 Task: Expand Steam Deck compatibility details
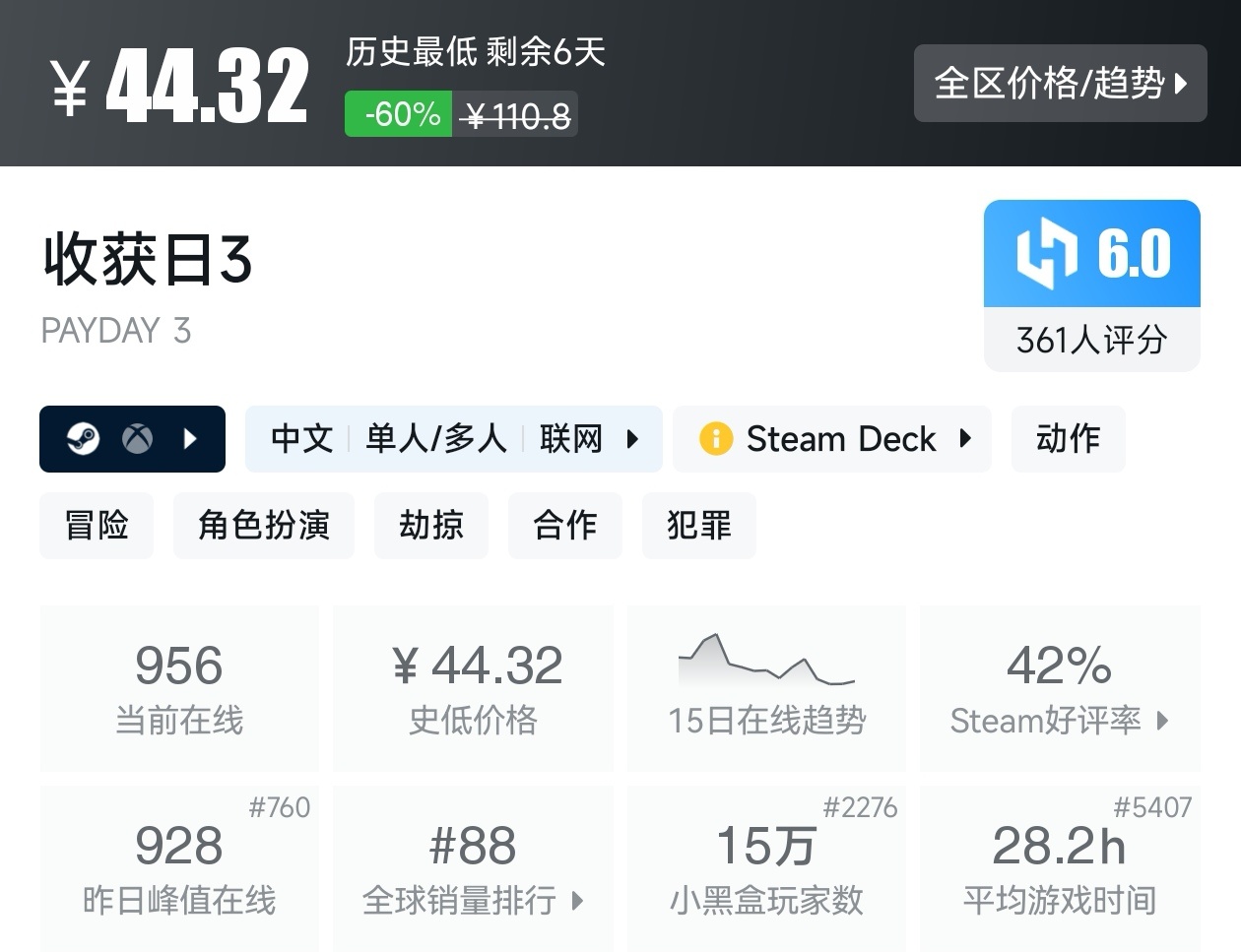click(965, 439)
